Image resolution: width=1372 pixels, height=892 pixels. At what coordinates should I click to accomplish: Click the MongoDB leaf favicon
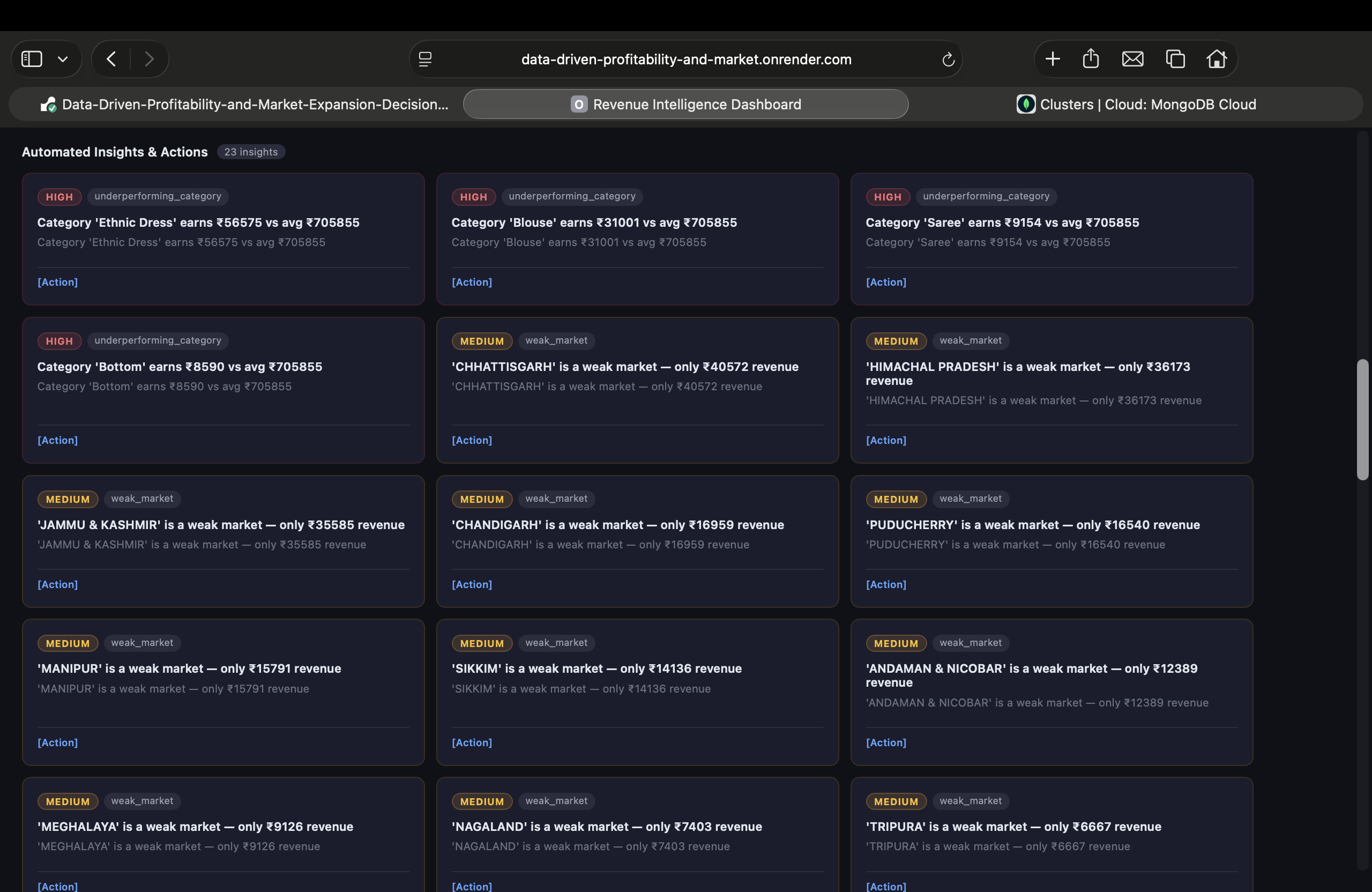1026,105
